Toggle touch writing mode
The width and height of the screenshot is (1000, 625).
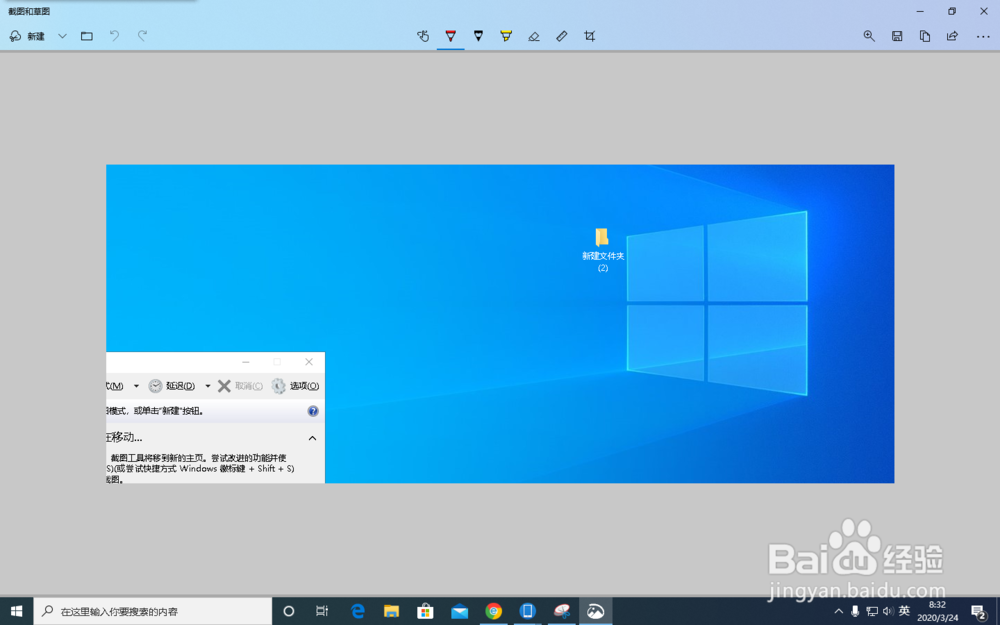click(x=423, y=36)
